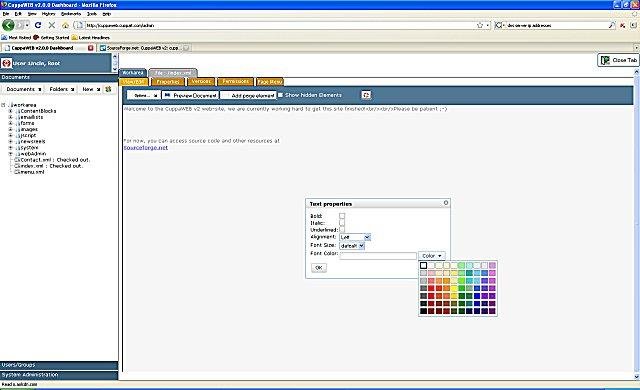Viewport: 640px width, 390px height.
Task: Open the Latest Headlines feed bookmark
Action: [90, 38]
